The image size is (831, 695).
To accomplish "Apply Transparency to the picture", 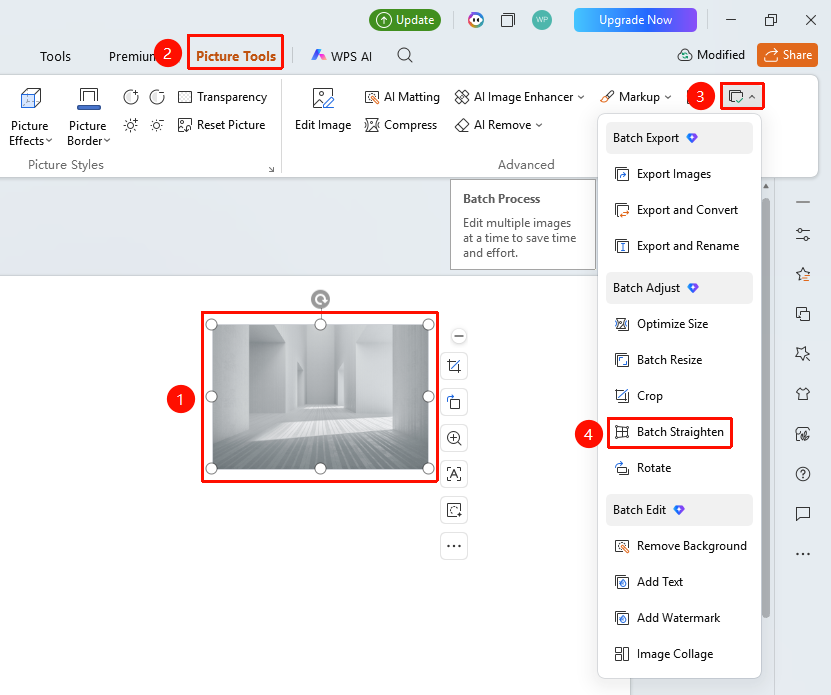I will coord(223,97).
